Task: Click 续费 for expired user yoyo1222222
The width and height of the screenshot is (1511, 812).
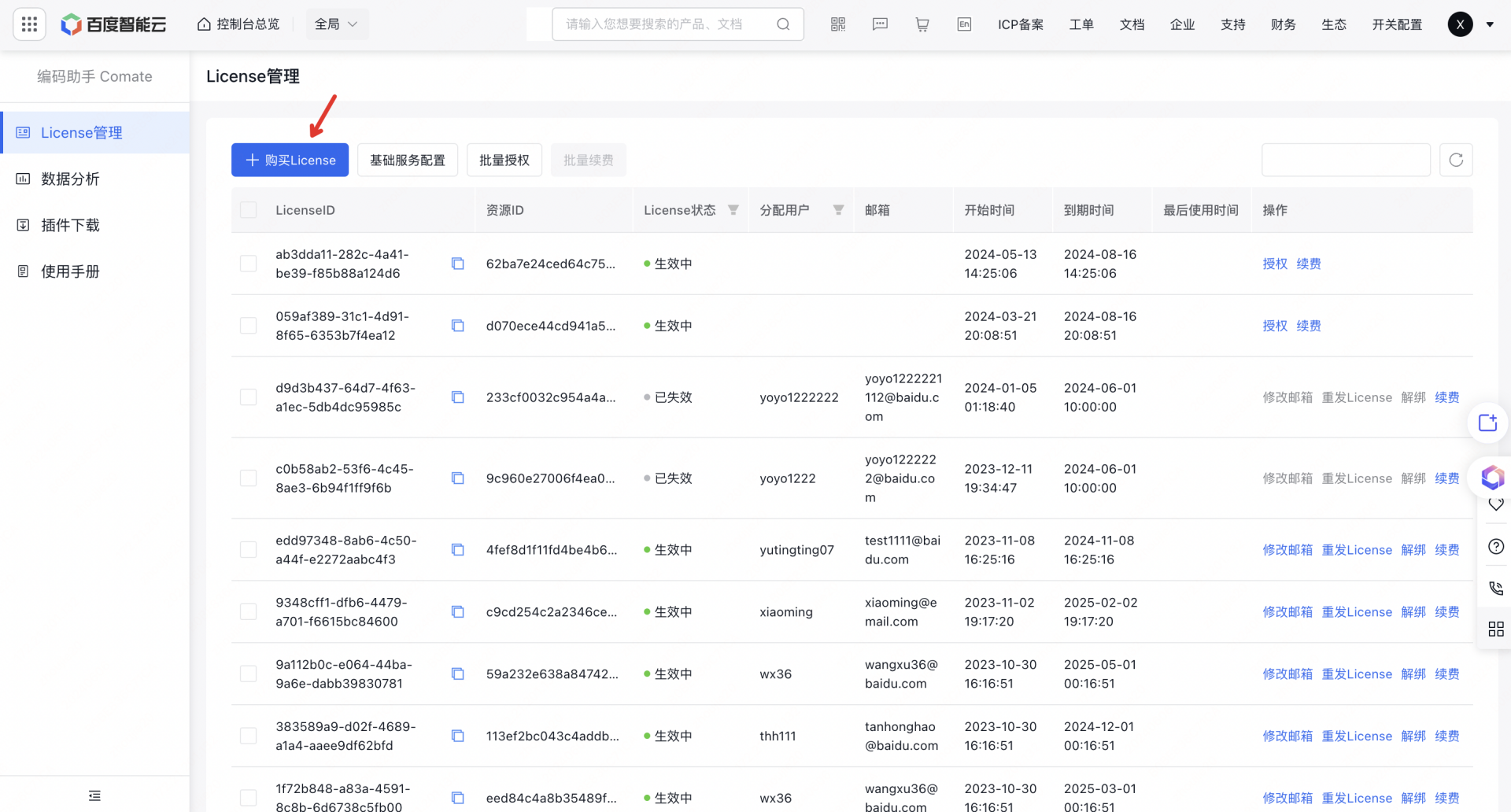Action: click(1447, 397)
